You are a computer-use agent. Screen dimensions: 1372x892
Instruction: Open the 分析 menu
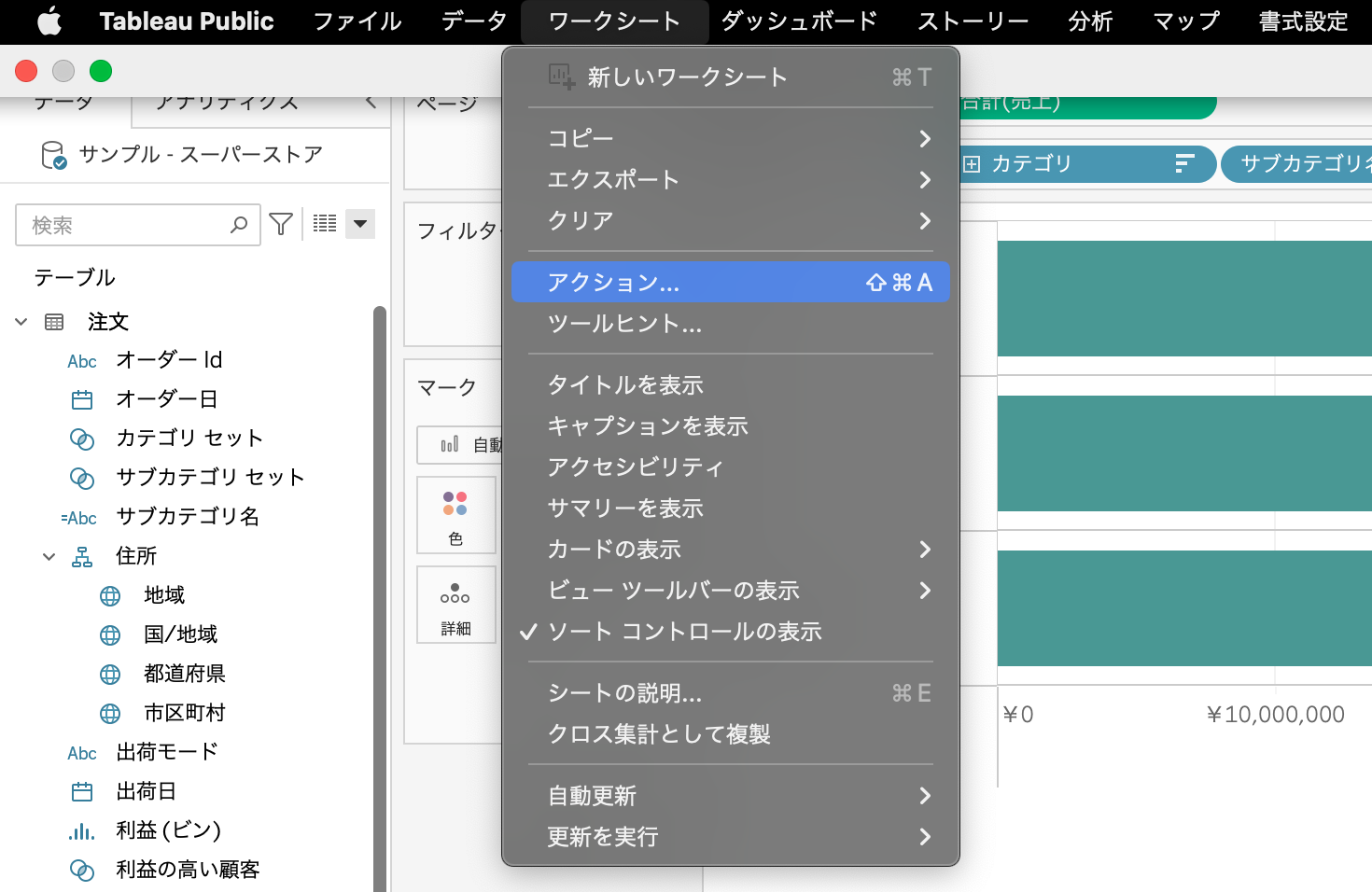click(1090, 21)
